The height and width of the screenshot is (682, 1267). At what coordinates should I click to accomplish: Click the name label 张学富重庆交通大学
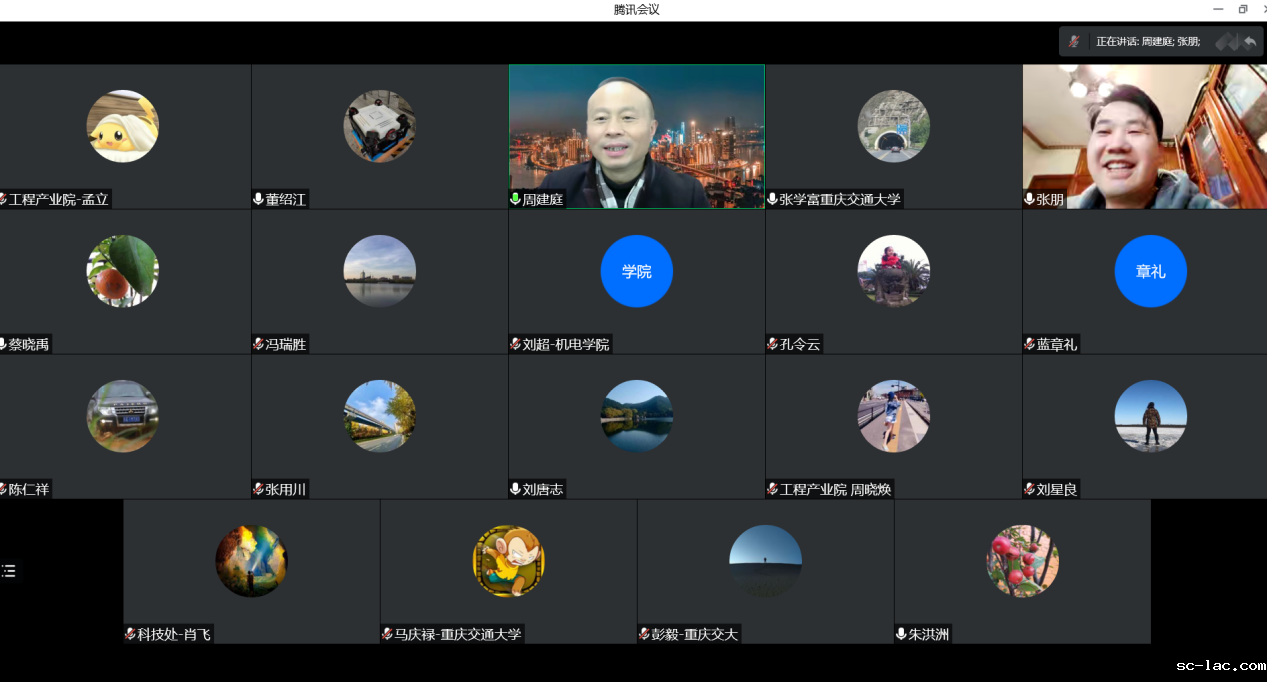click(840, 199)
